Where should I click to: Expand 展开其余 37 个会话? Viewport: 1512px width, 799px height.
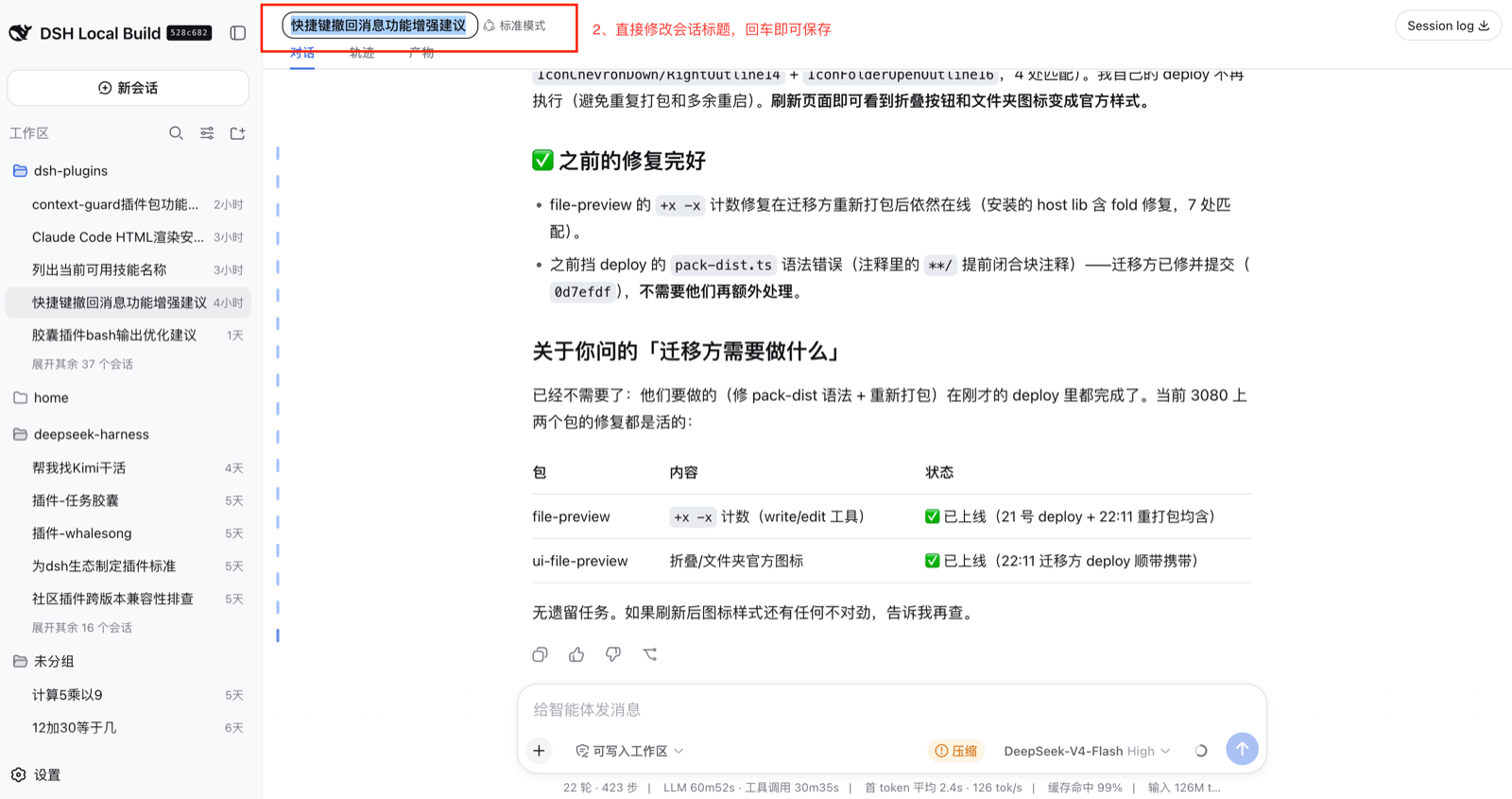82,364
